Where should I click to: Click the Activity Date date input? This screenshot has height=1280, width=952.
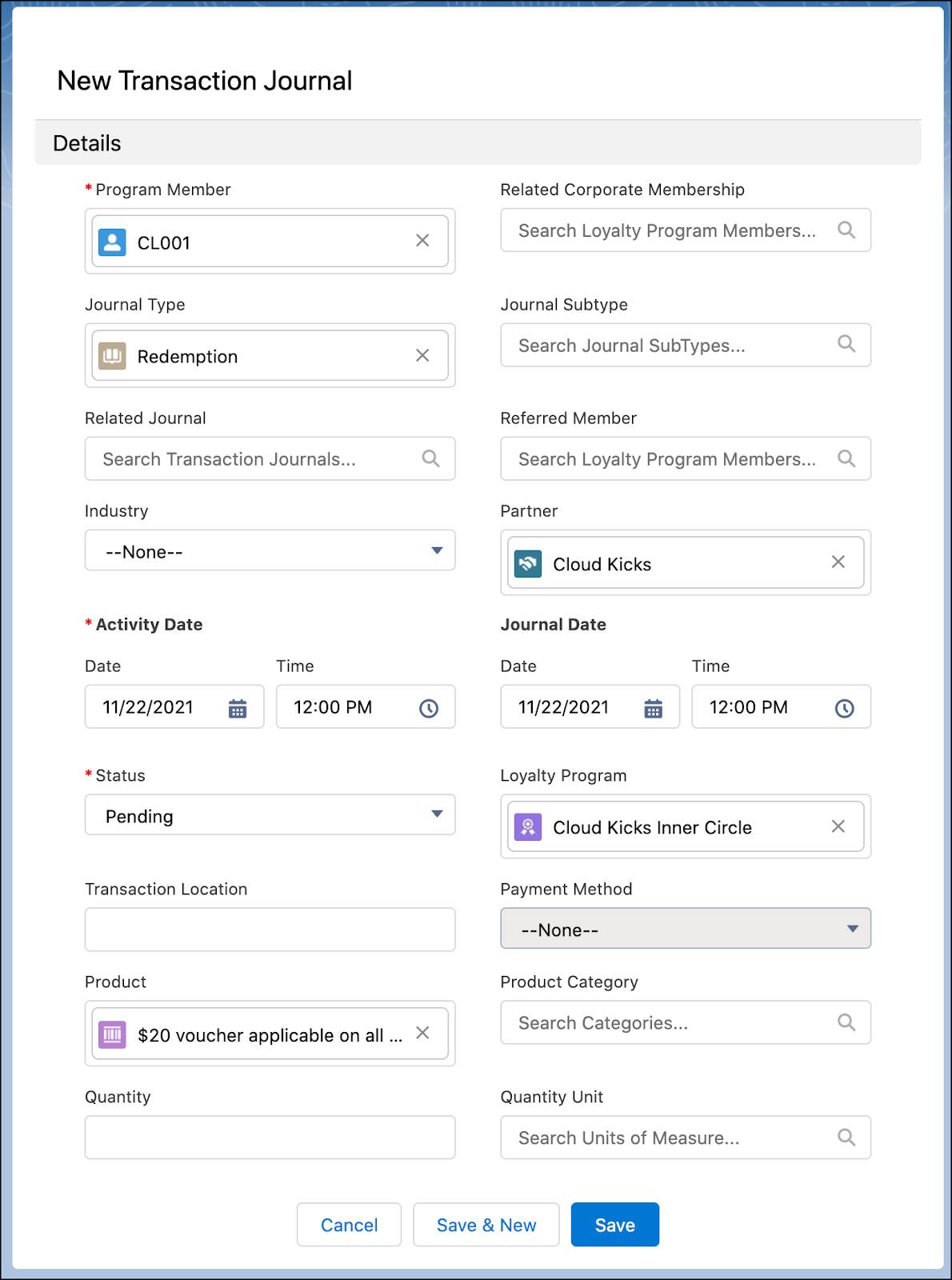(174, 706)
